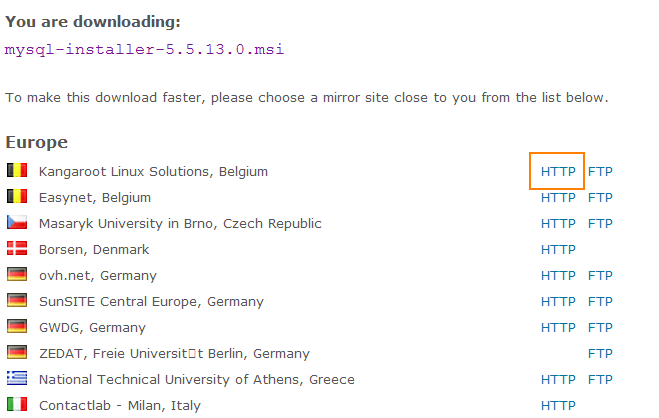Click the Czech flag beside Masaryk University
Screen dimensions: 659x418
[x=17, y=223]
